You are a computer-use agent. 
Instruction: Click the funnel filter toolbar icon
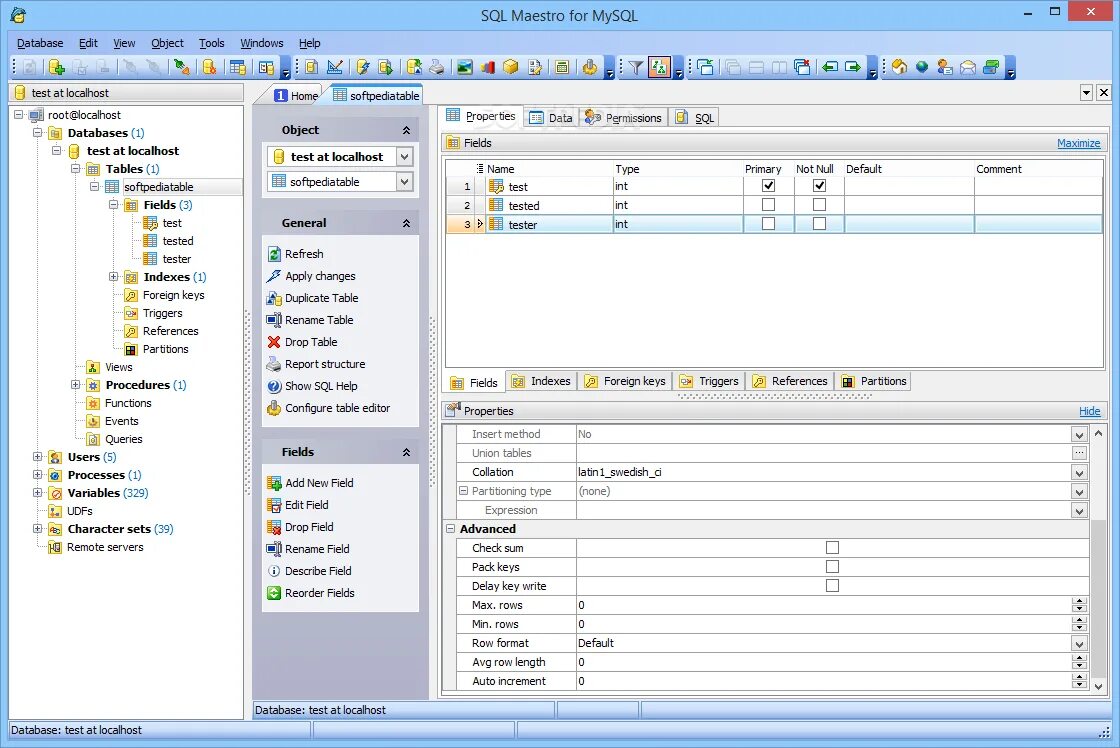click(636, 67)
